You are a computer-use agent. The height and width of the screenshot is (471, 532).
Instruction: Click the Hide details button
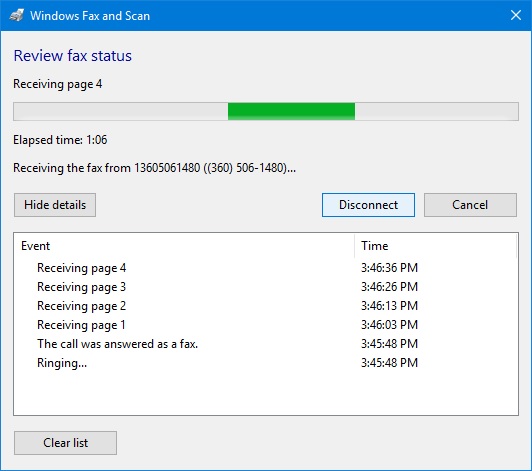point(55,205)
